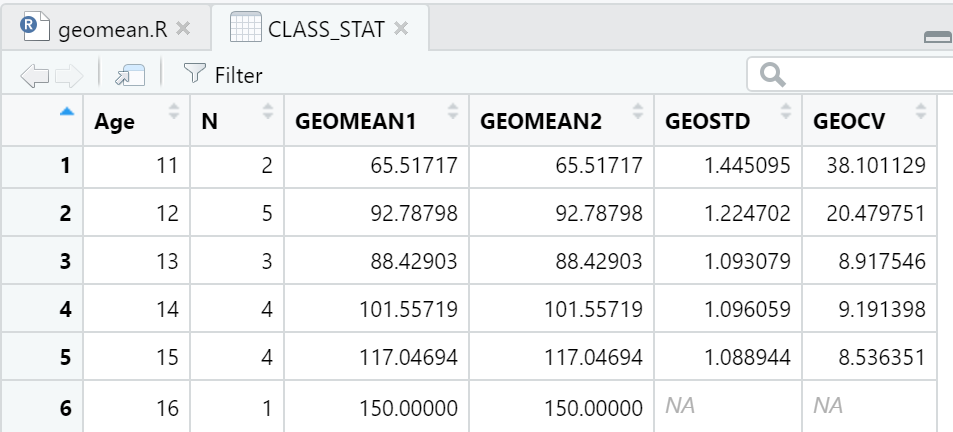Click GEOSTD cell 1.093079
The height and width of the screenshot is (432, 953).
click(728, 261)
